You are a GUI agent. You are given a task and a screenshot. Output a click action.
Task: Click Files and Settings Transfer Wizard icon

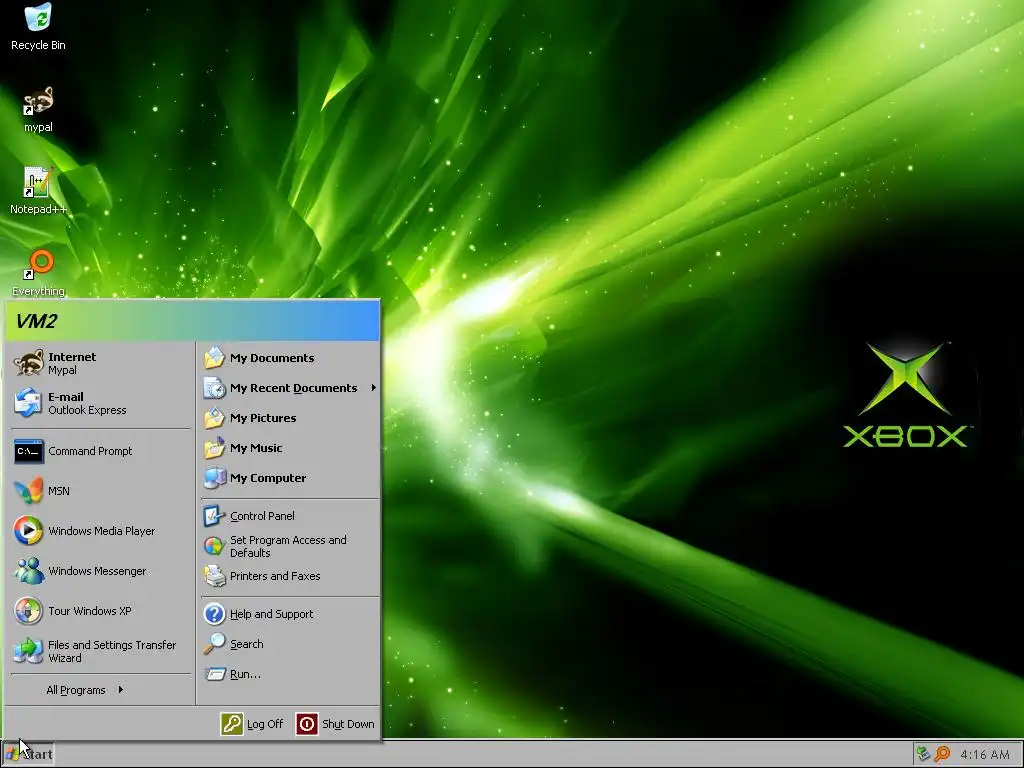point(29,650)
